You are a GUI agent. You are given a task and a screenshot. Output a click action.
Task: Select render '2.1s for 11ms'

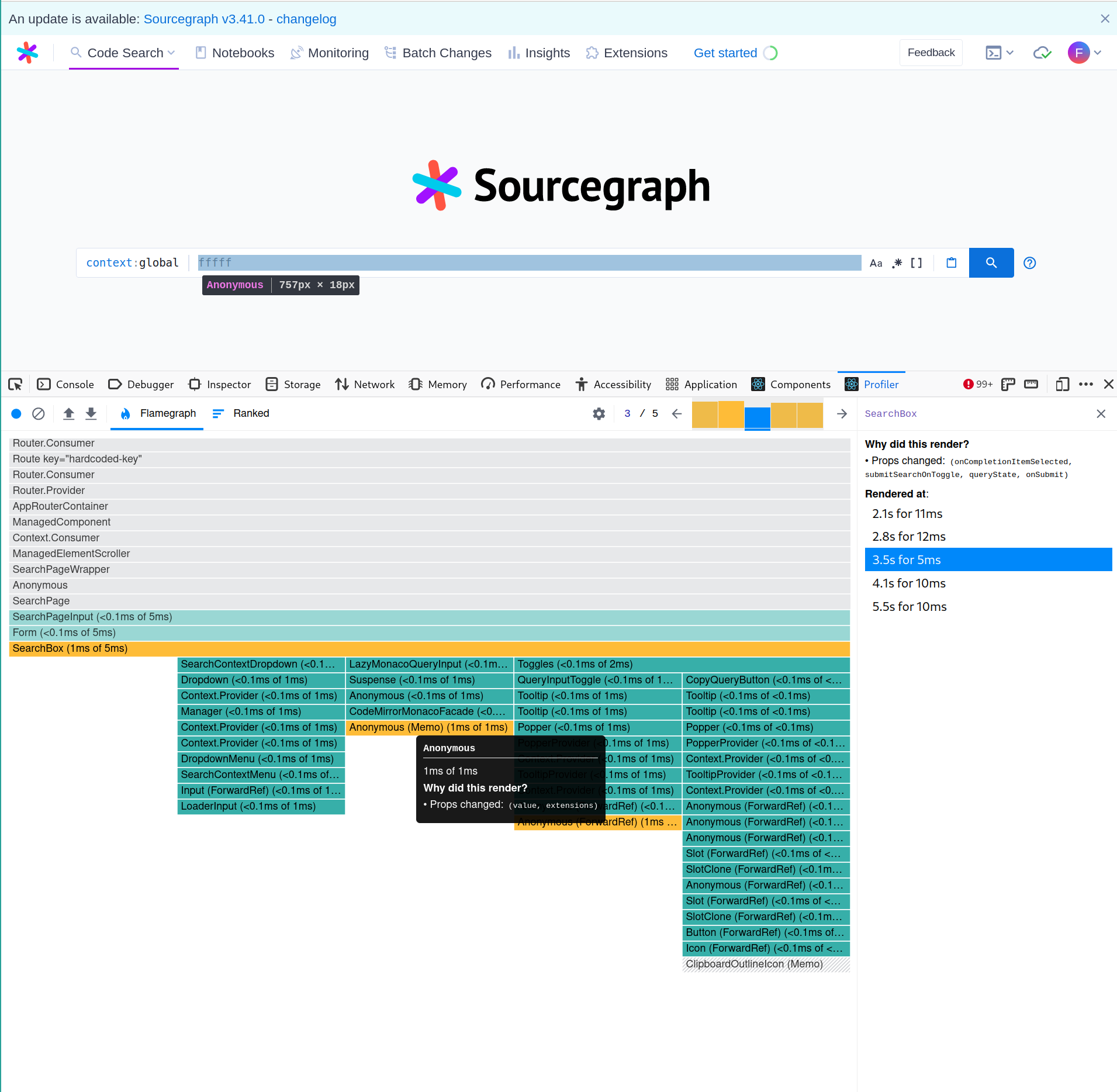click(x=988, y=513)
